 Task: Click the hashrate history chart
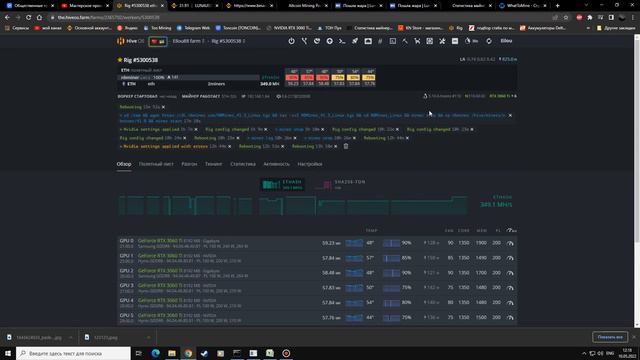point(293,205)
